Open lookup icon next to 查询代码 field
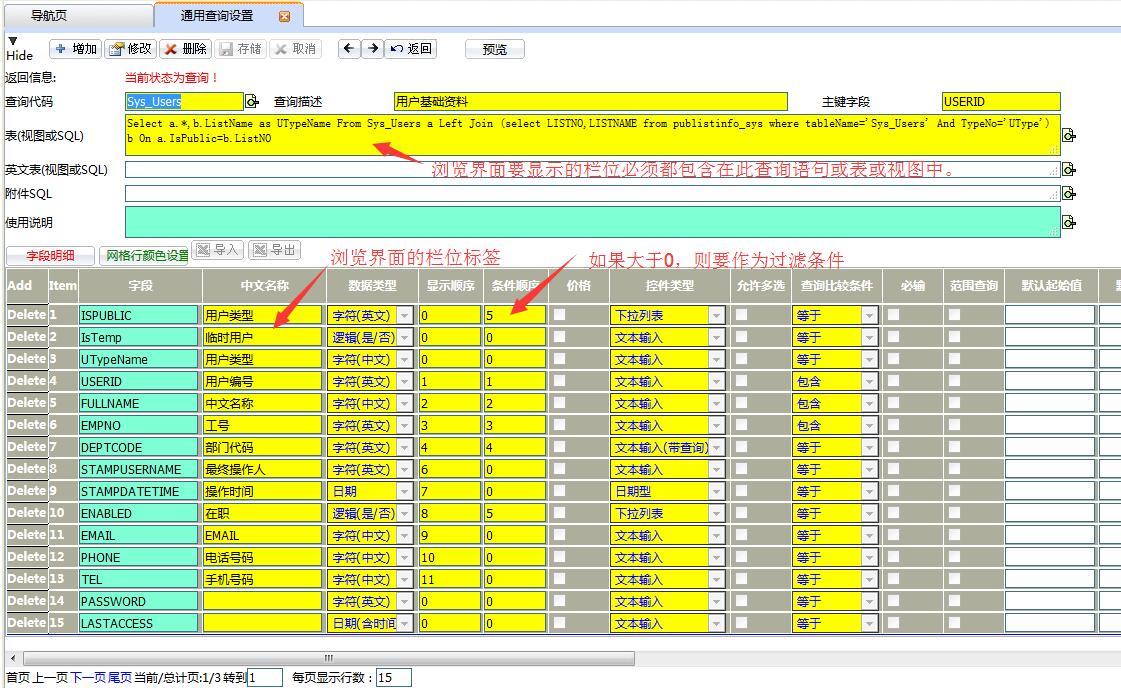The height and width of the screenshot is (688, 1121). pyautogui.click(x=252, y=102)
